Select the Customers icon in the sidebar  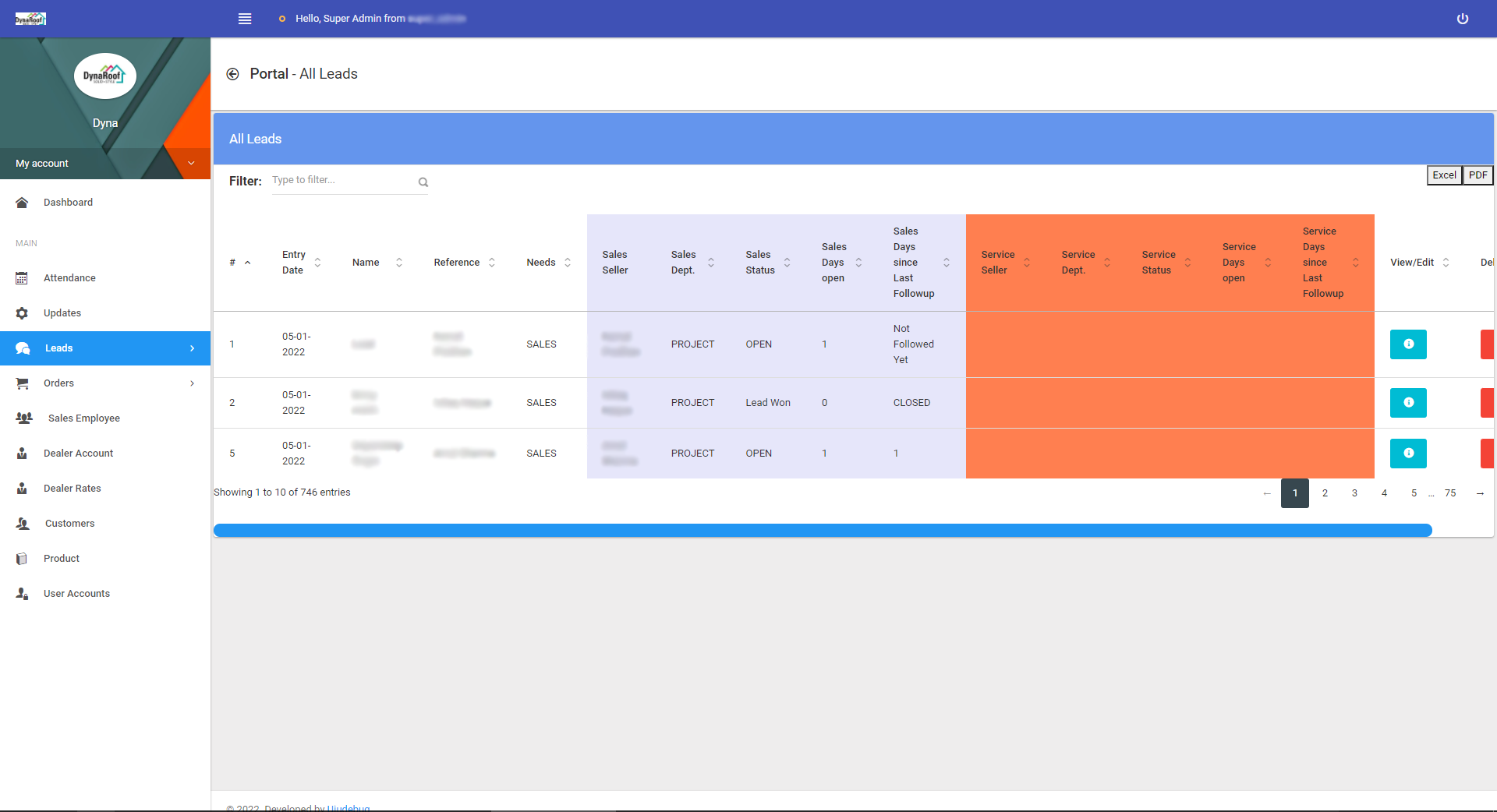click(x=23, y=523)
